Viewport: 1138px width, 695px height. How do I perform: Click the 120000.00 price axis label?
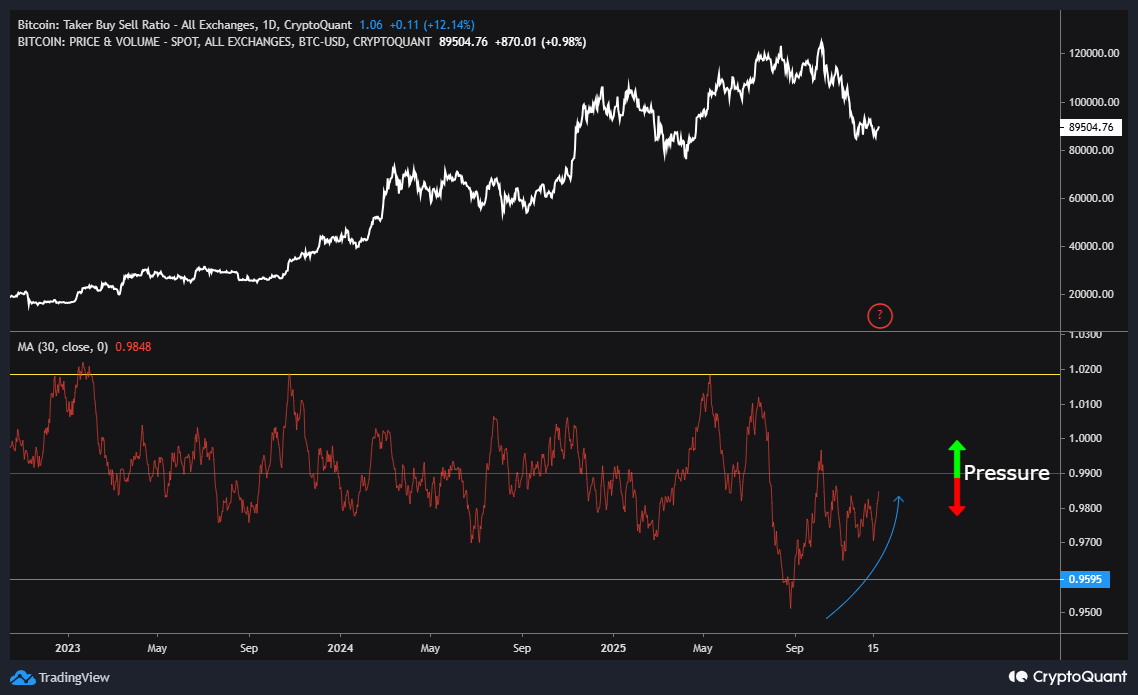click(x=1090, y=54)
